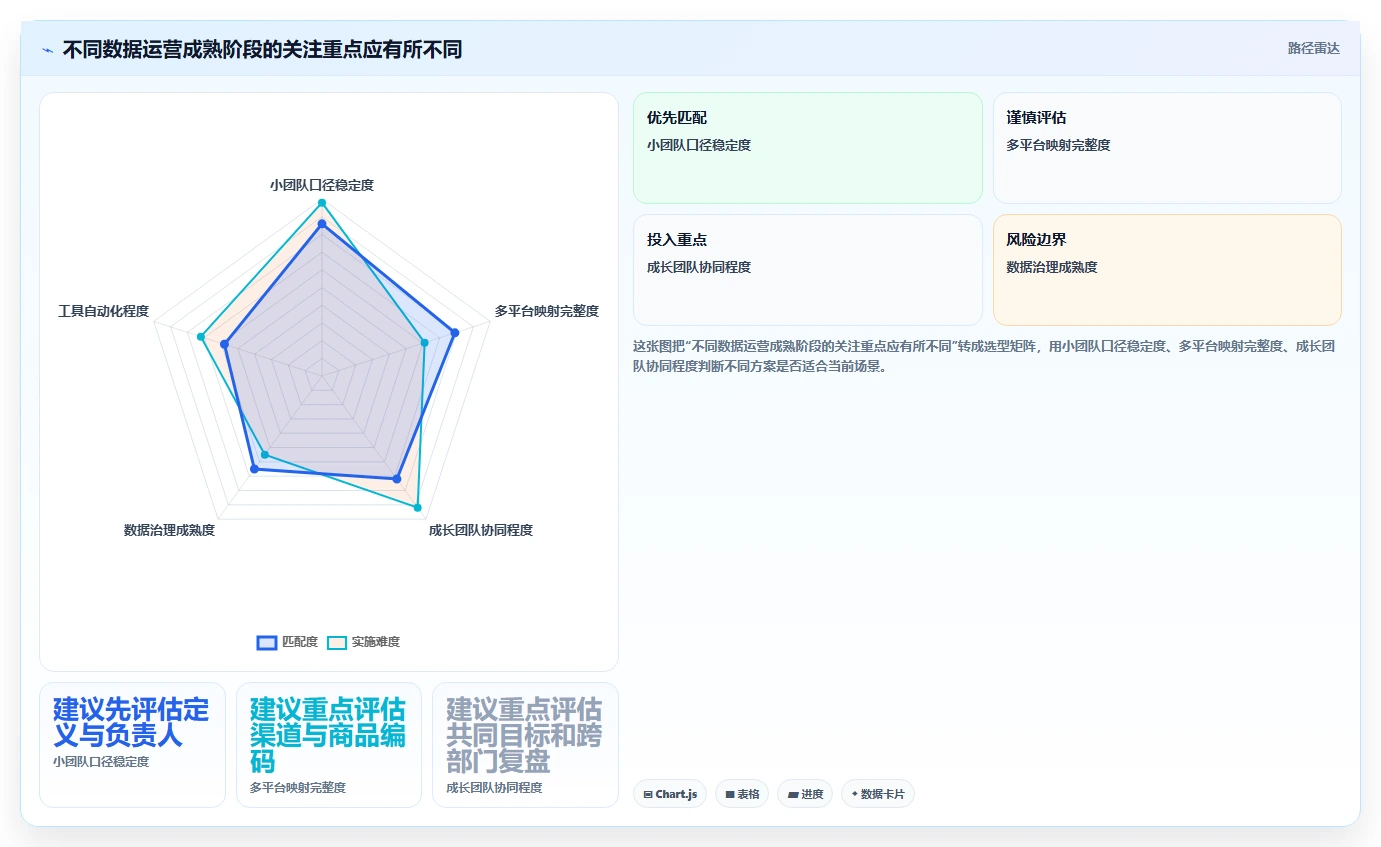This screenshot has height=847, width=1381.
Task: Click 小团队口径稳定度 text in the 优先匹配 card
Action: 699,145
